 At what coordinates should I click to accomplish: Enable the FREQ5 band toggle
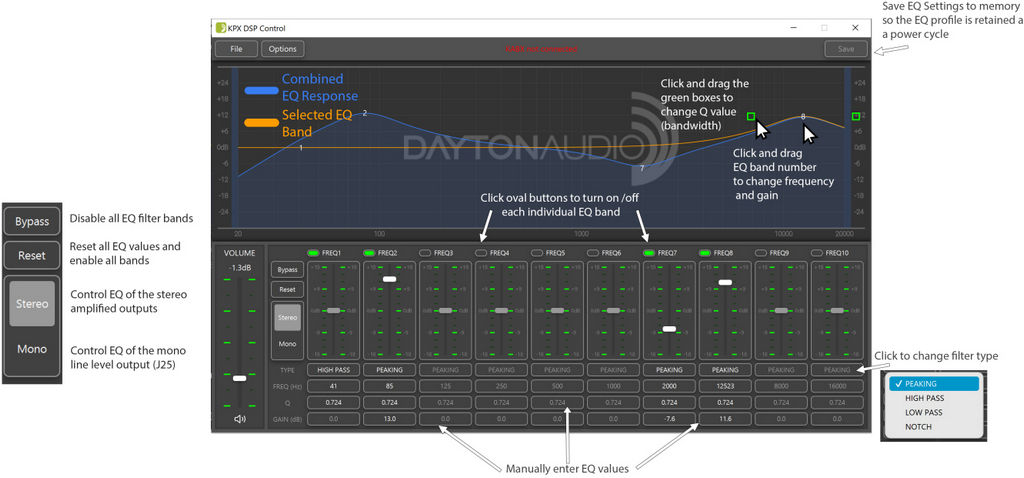pos(537,252)
